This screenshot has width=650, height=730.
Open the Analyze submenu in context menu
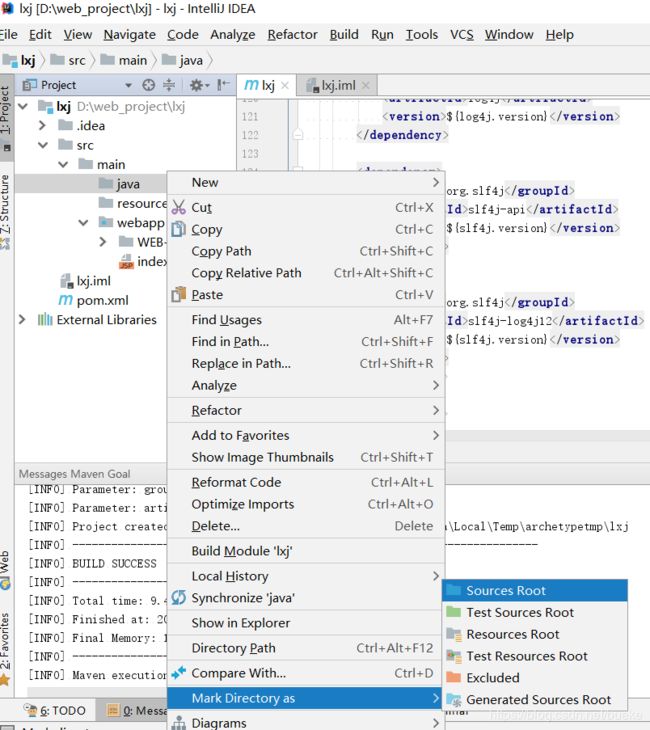(x=305, y=385)
